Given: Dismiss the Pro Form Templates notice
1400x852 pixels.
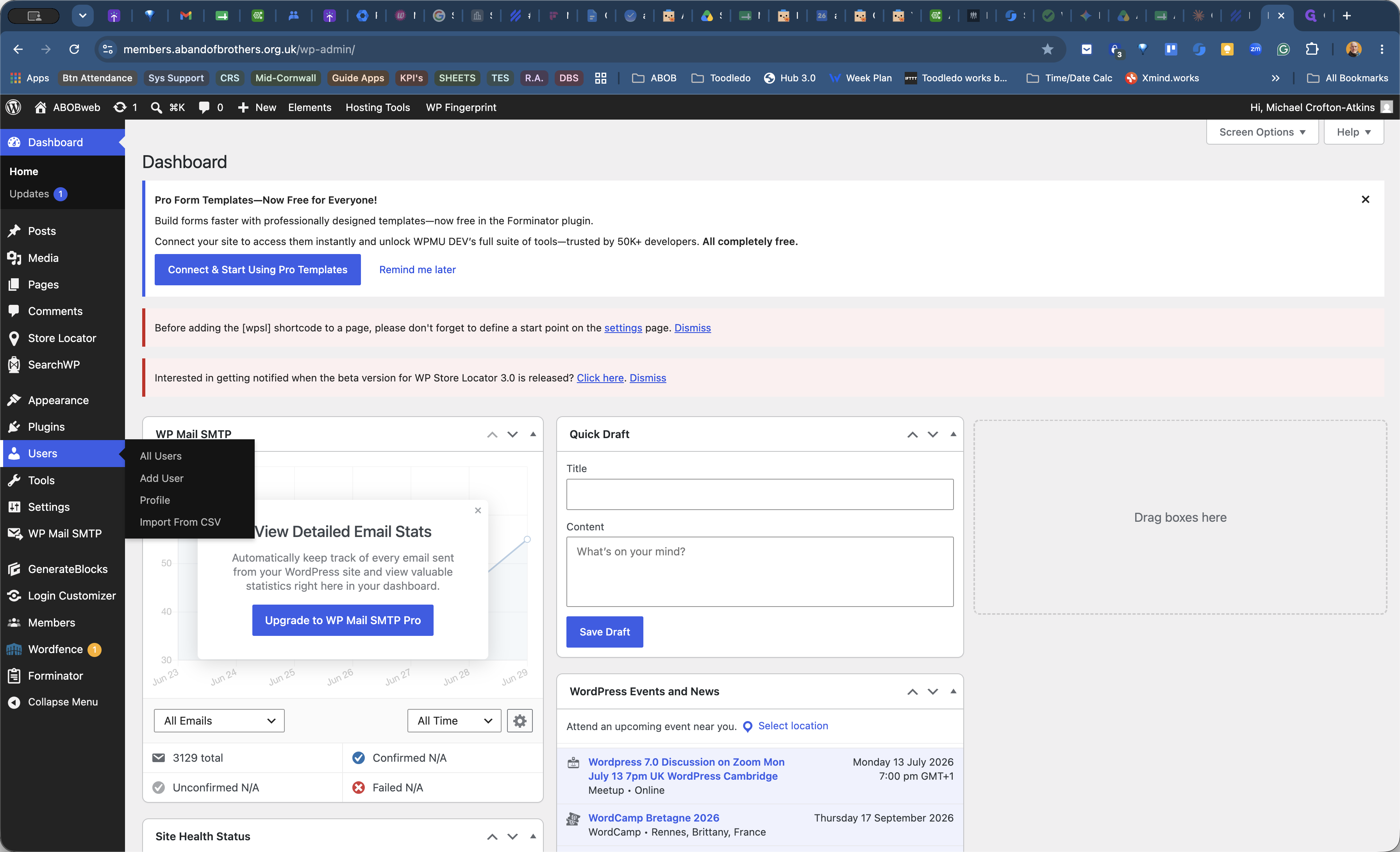Looking at the screenshot, I should (x=1365, y=199).
